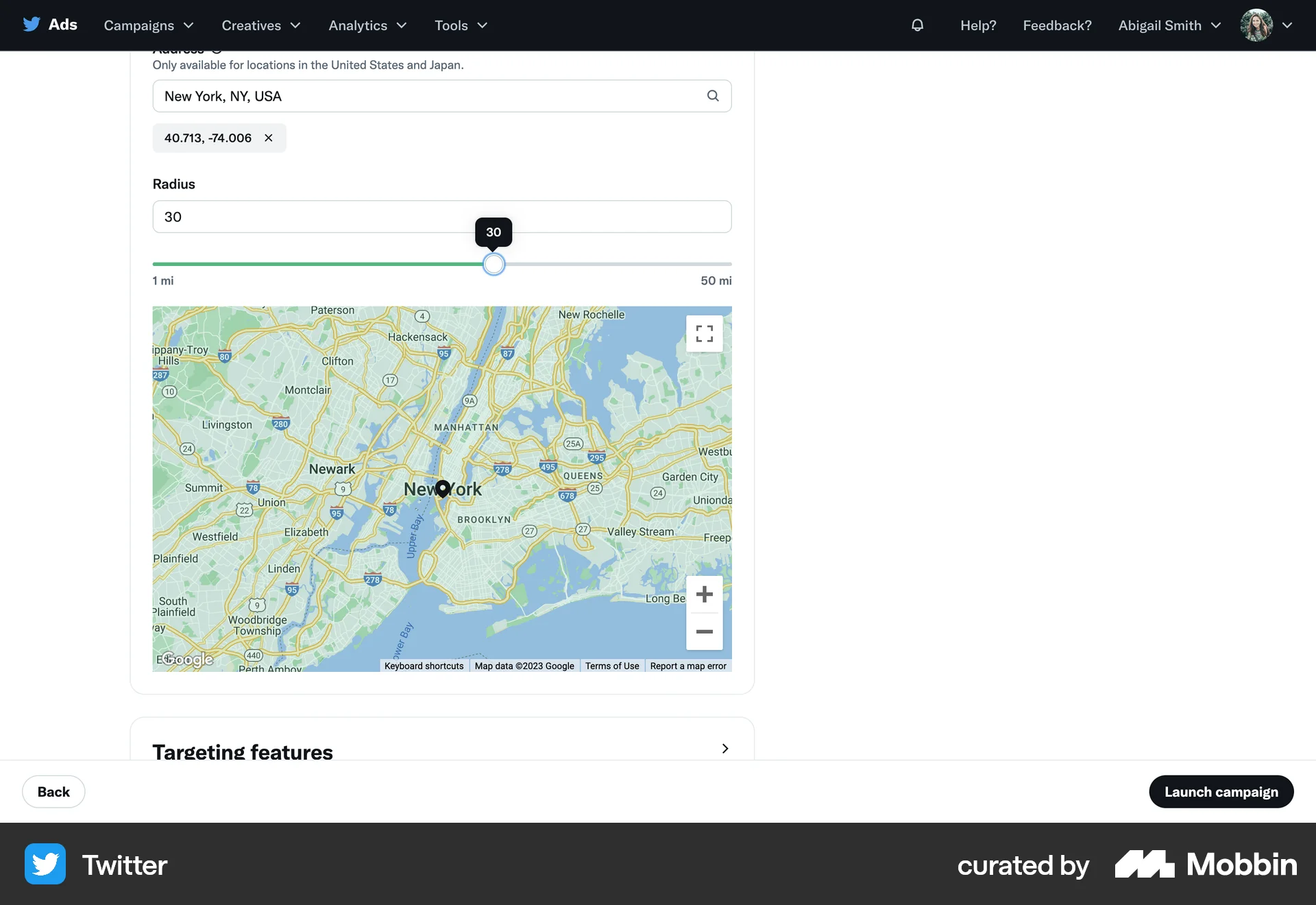Click Help? in the top navigation

[978, 25]
